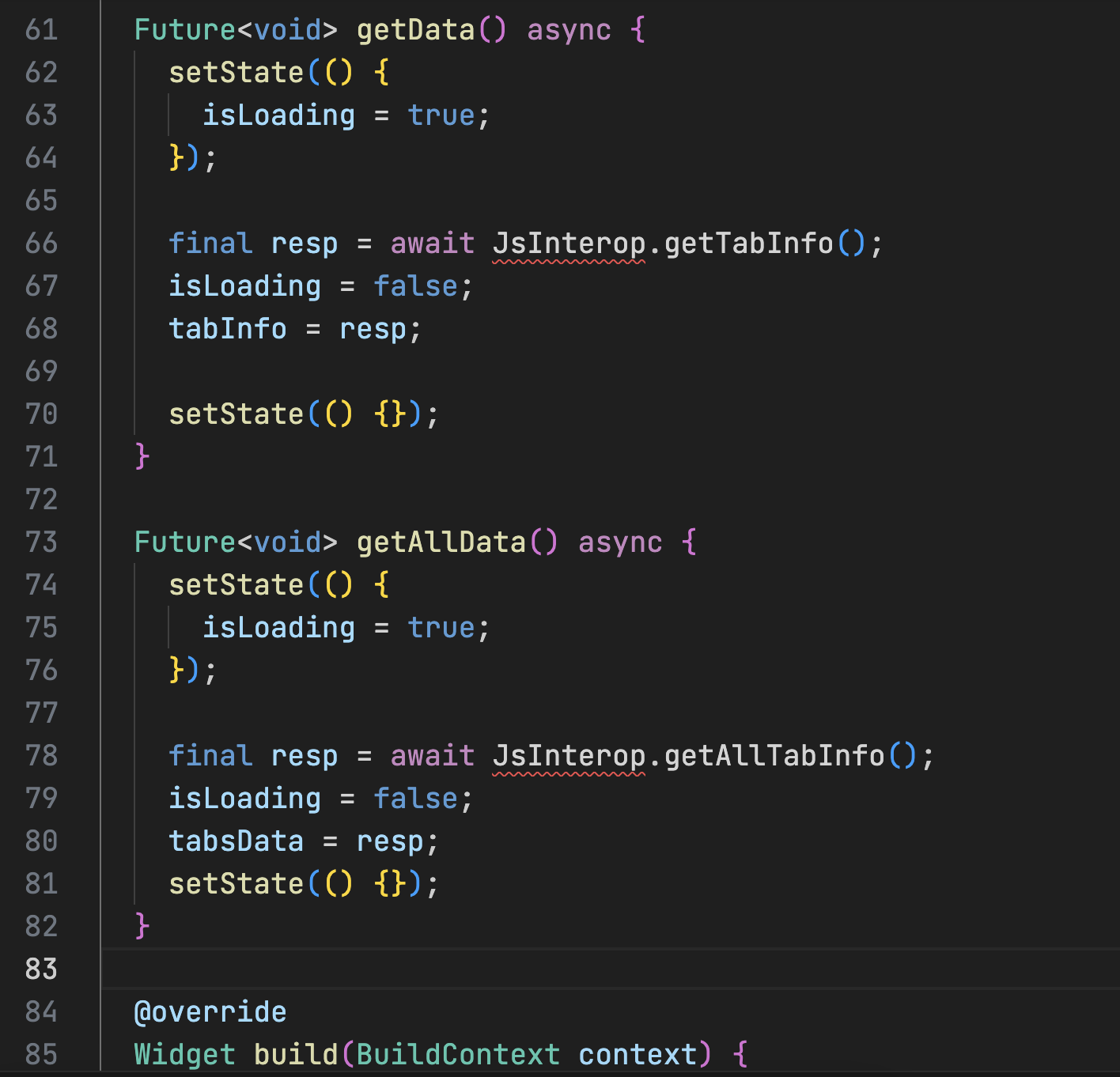Click the tabsData variable on line 80
The width and height of the screenshot is (1120, 1077).
click(236, 841)
